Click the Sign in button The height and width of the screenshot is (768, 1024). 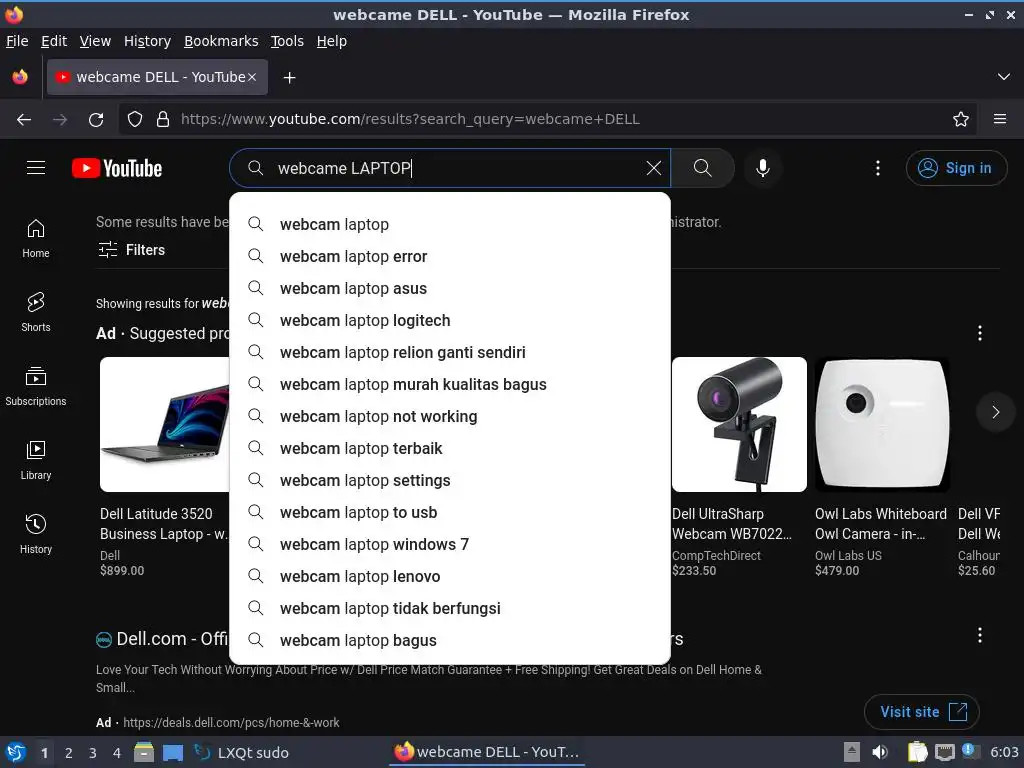[x=956, y=168]
